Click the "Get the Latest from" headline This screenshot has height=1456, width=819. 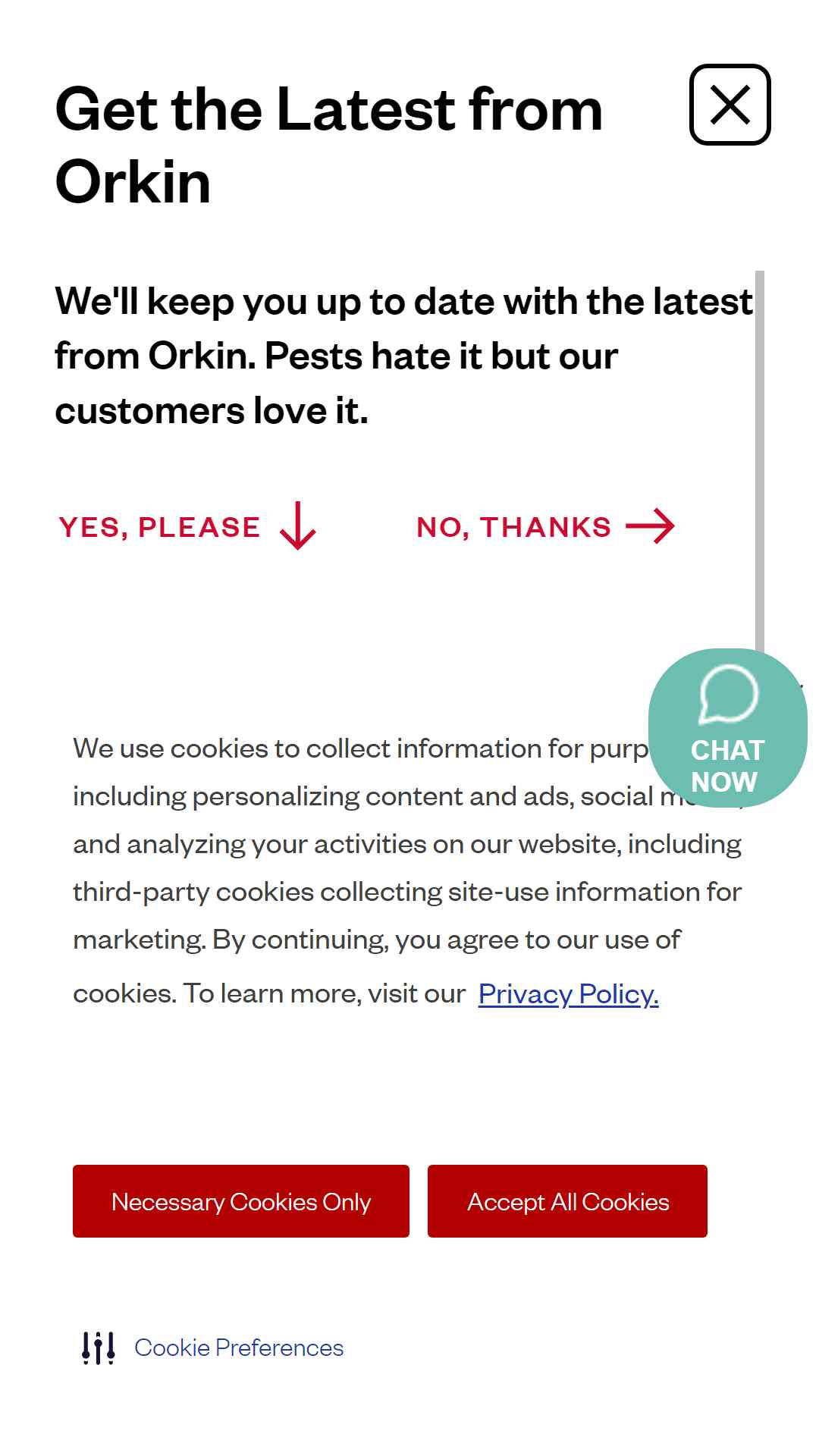point(329,110)
